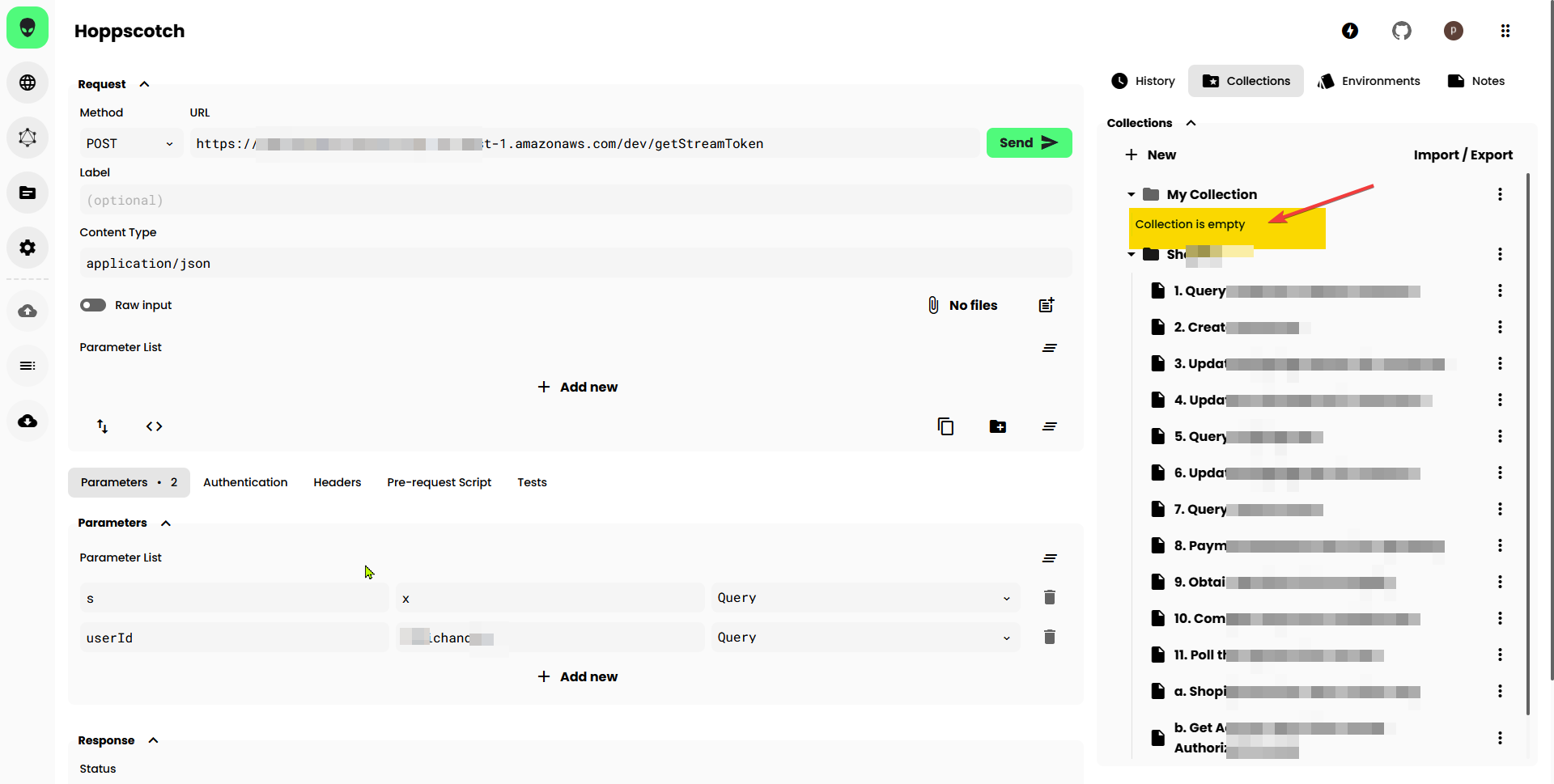Click the lines icon beside save folder
This screenshot has height=784, width=1554.
point(1050,426)
